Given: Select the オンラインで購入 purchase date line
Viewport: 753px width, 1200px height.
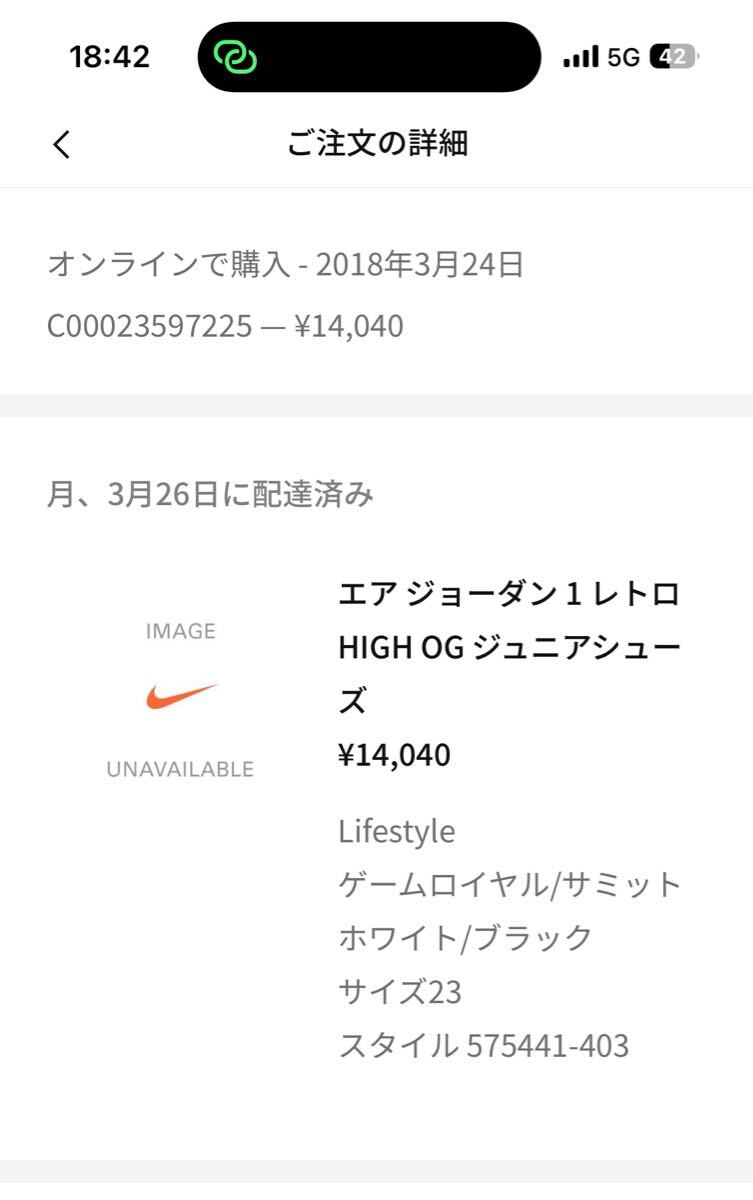Looking at the screenshot, I should [285, 265].
